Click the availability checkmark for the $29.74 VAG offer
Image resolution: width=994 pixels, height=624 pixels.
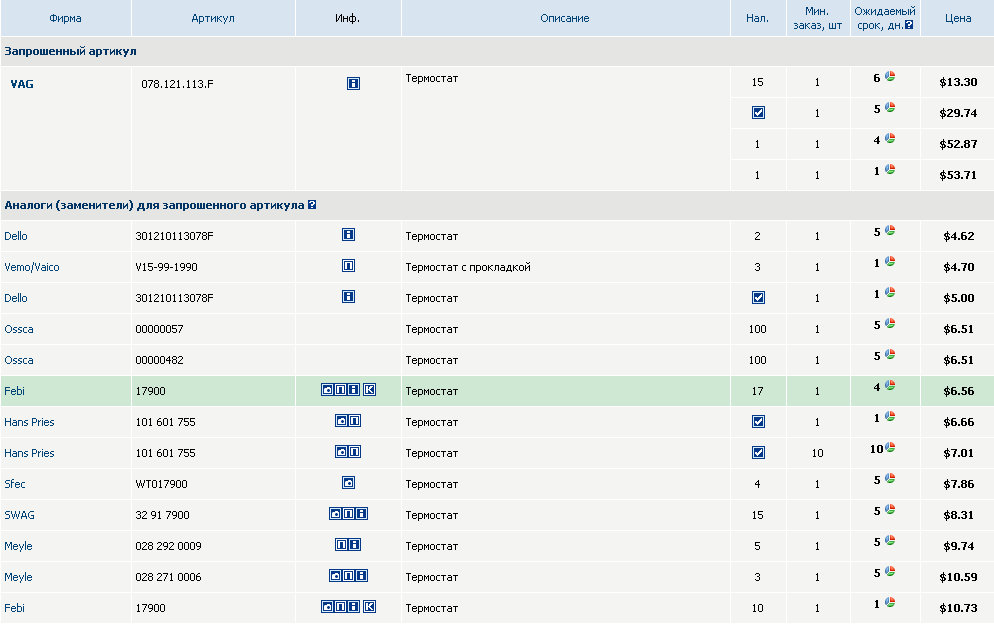click(x=758, y=113)
